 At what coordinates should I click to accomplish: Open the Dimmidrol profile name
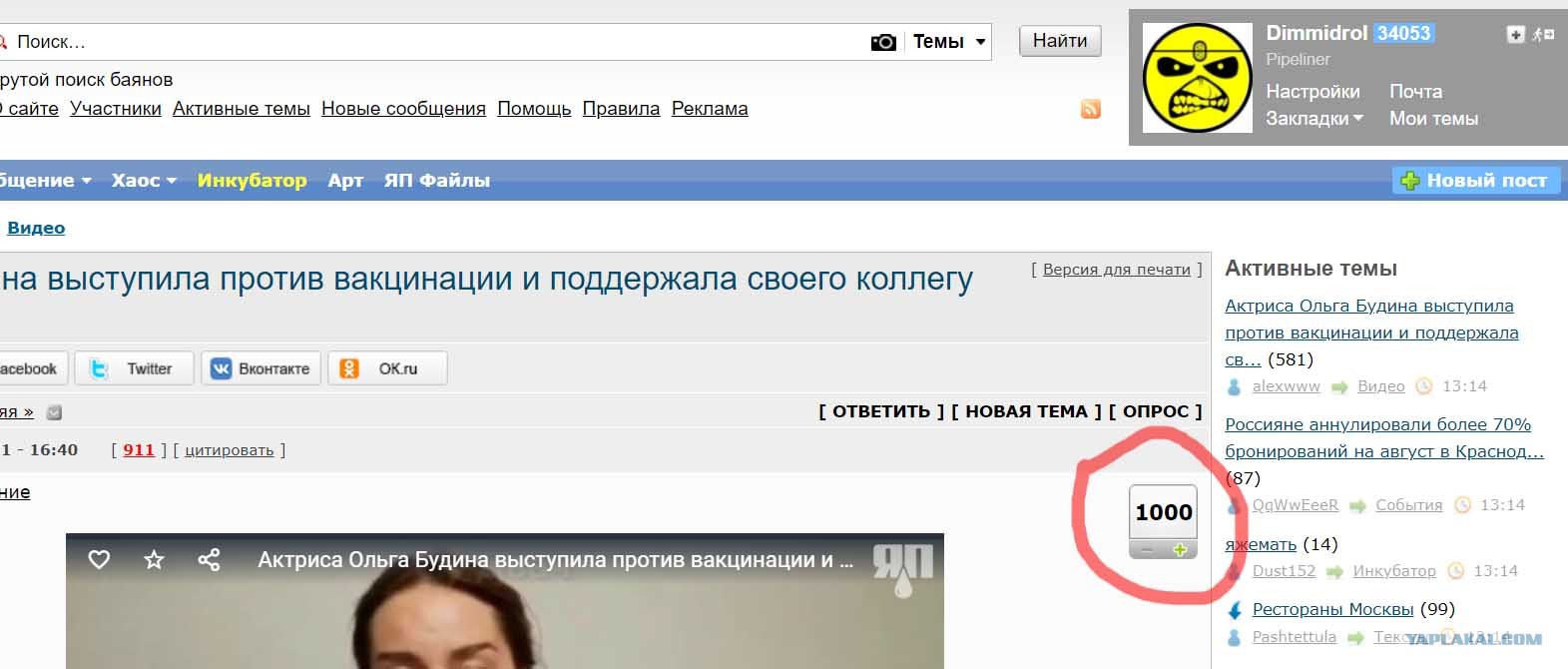[x=1316, y=33]
